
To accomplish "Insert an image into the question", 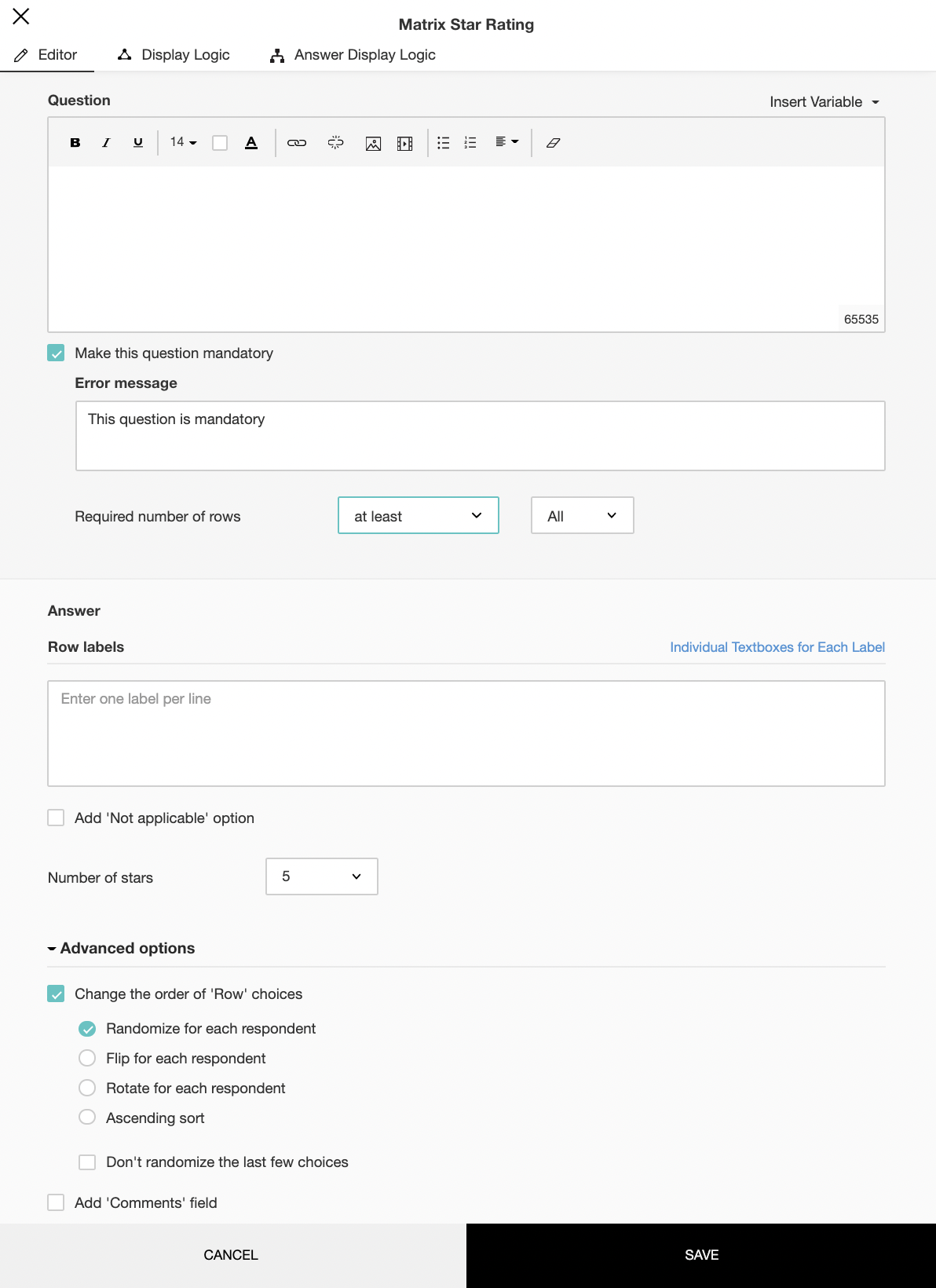I will point(373,143).
